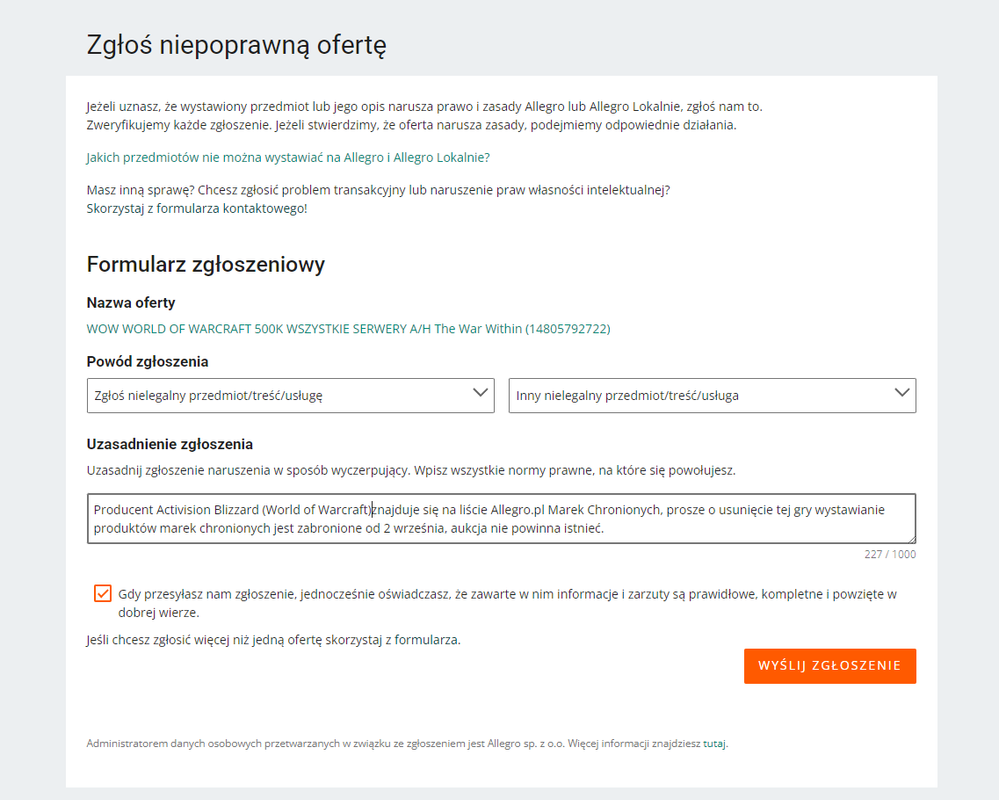Screen dimensions: 999x800
Task: Click the 'Powód zgłoszenia' field label
Action: 147,362
